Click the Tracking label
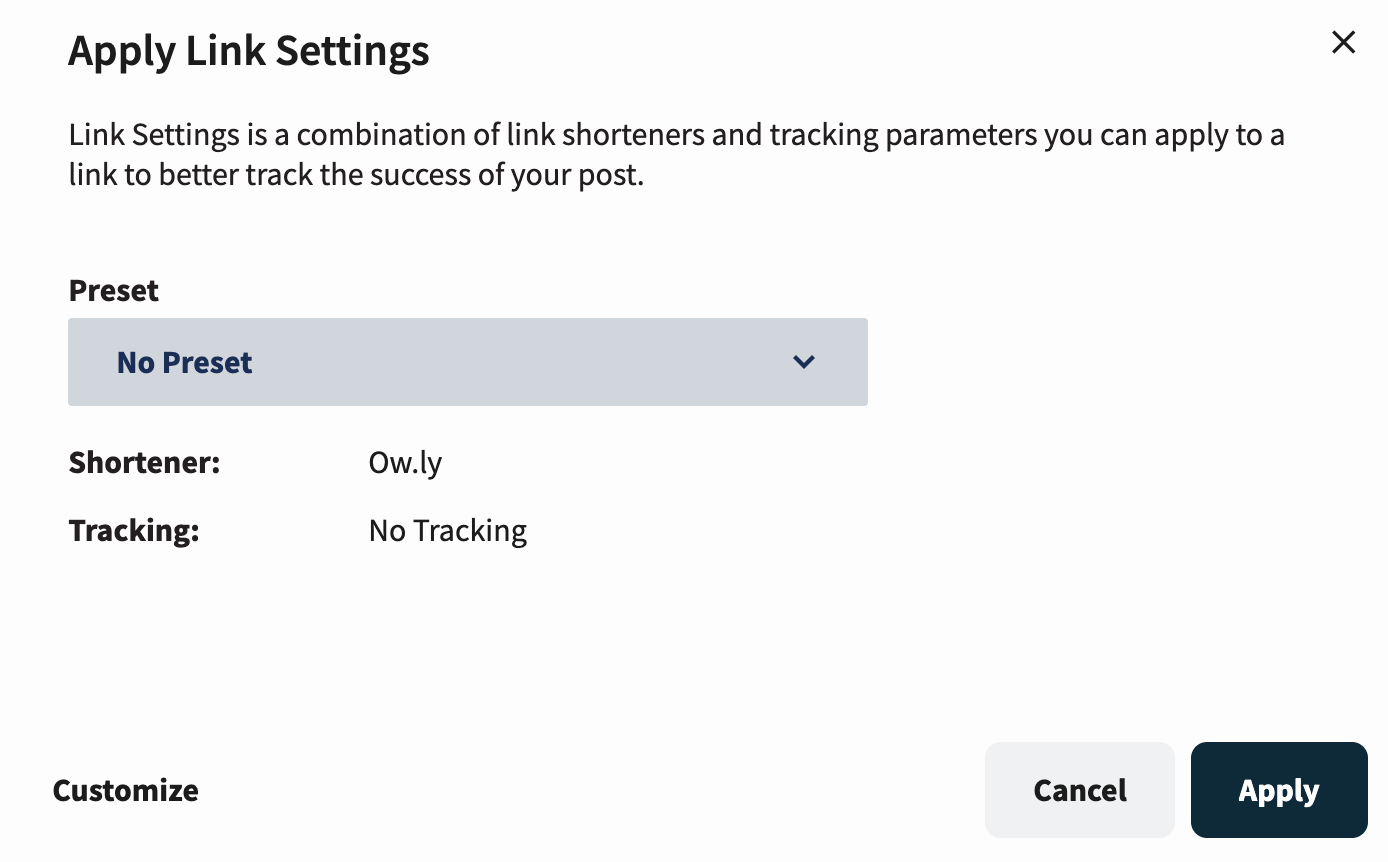The height and width of the screenshot is (862, 1388). point(133,530)
